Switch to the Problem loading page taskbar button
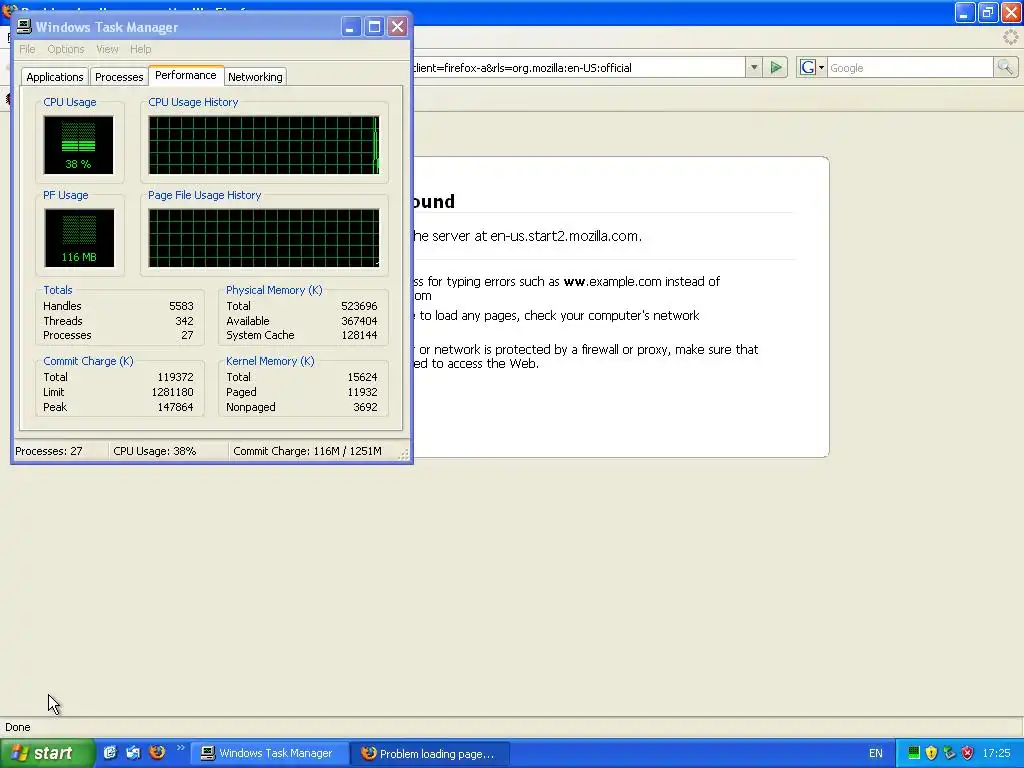Viewport: 1024px width, 768px height. [x=431, y=754]
